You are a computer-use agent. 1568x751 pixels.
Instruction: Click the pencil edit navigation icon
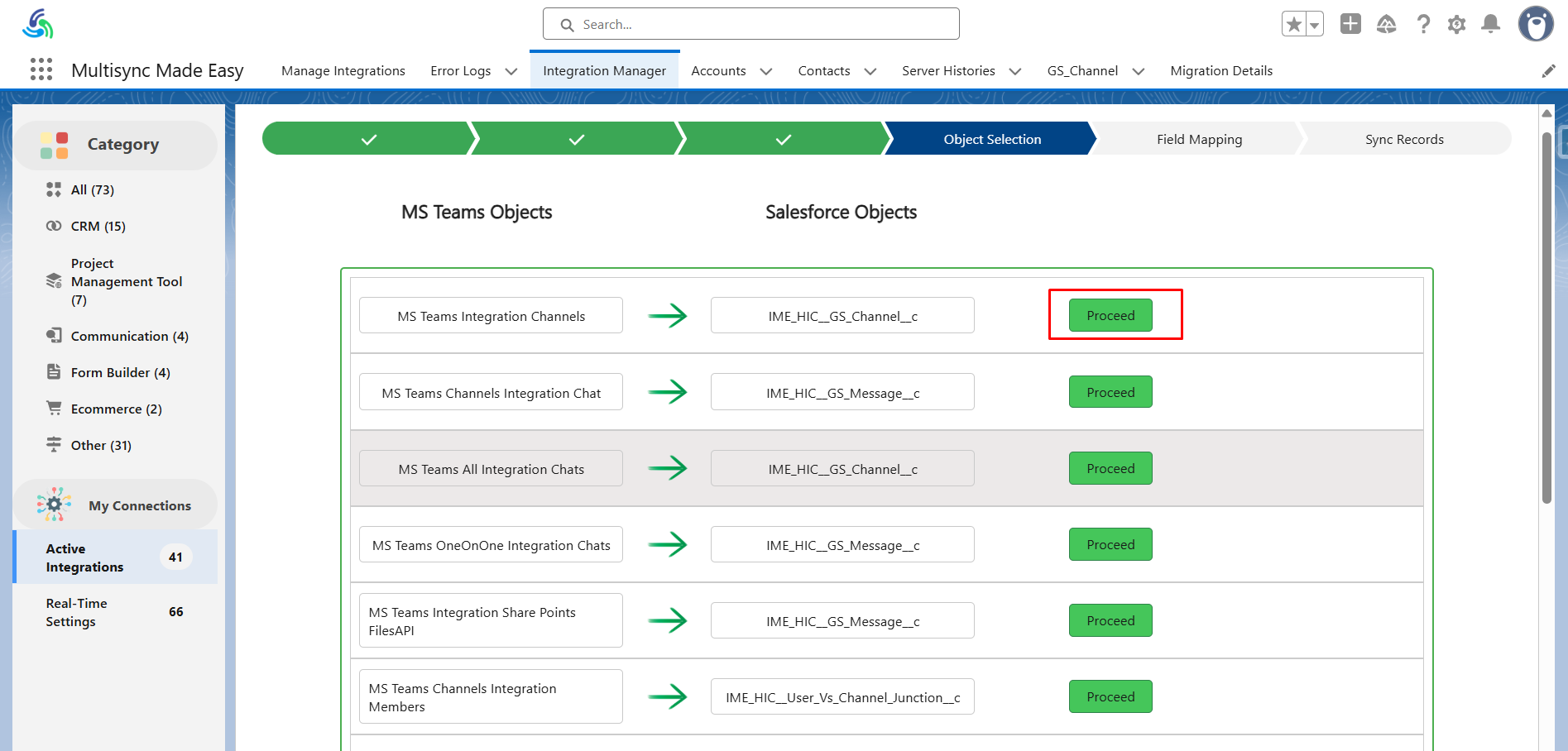1548,71
